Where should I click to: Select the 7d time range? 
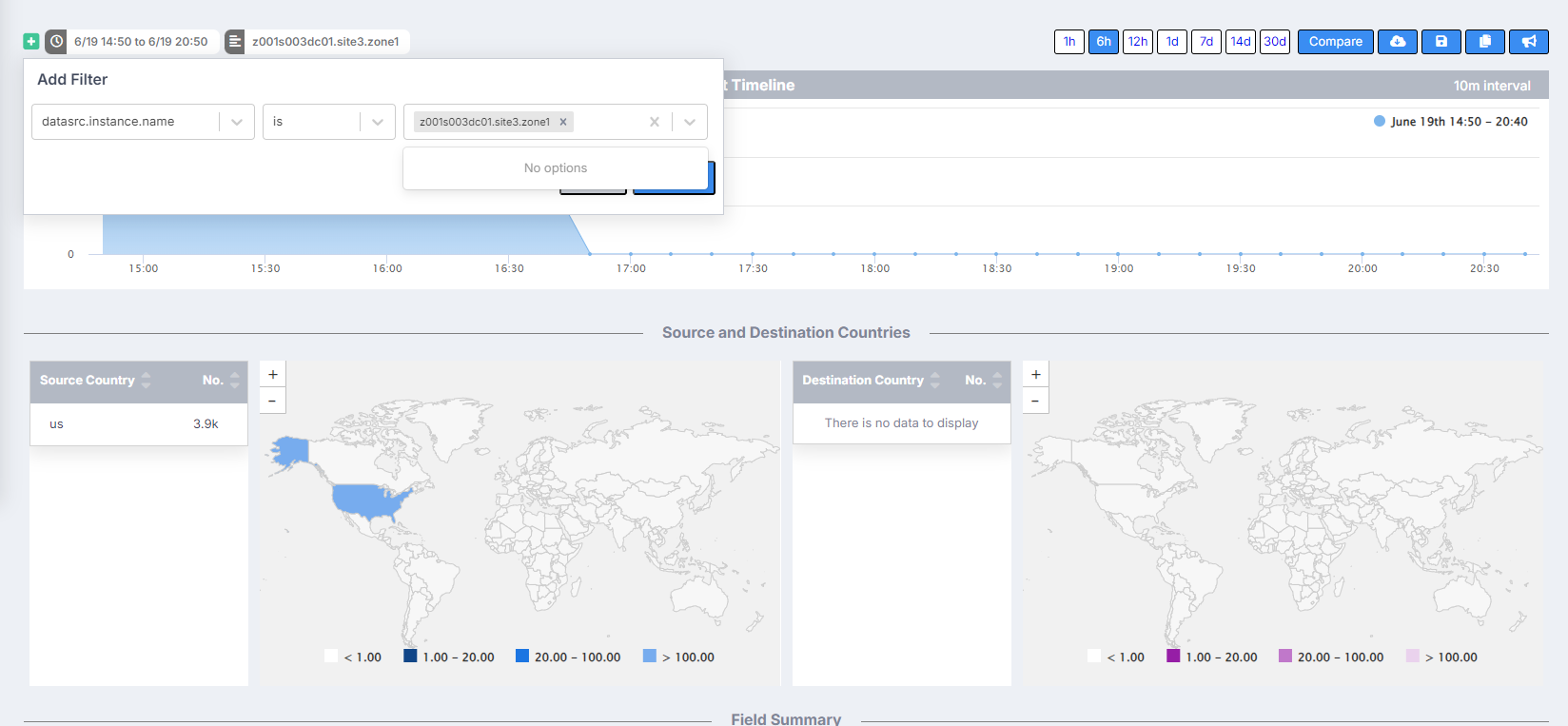tap(1206, 42)
